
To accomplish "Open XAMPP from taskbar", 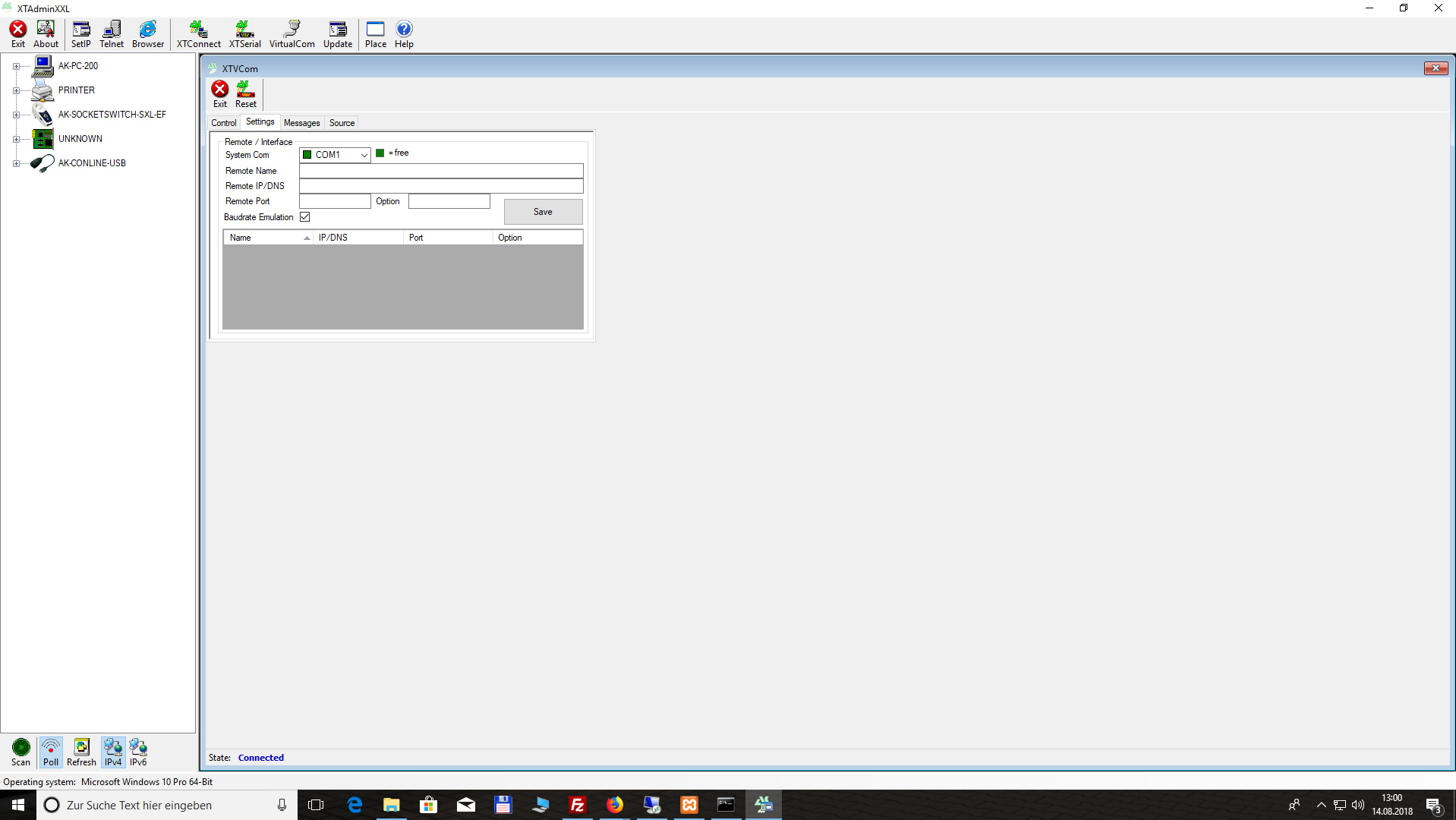I will click(689, 805).
